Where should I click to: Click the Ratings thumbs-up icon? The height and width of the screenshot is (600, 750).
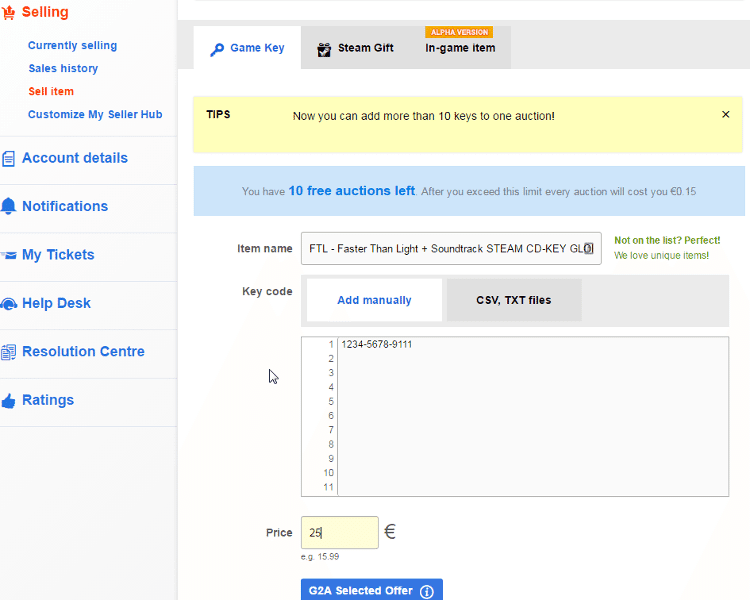coord(8,401)
